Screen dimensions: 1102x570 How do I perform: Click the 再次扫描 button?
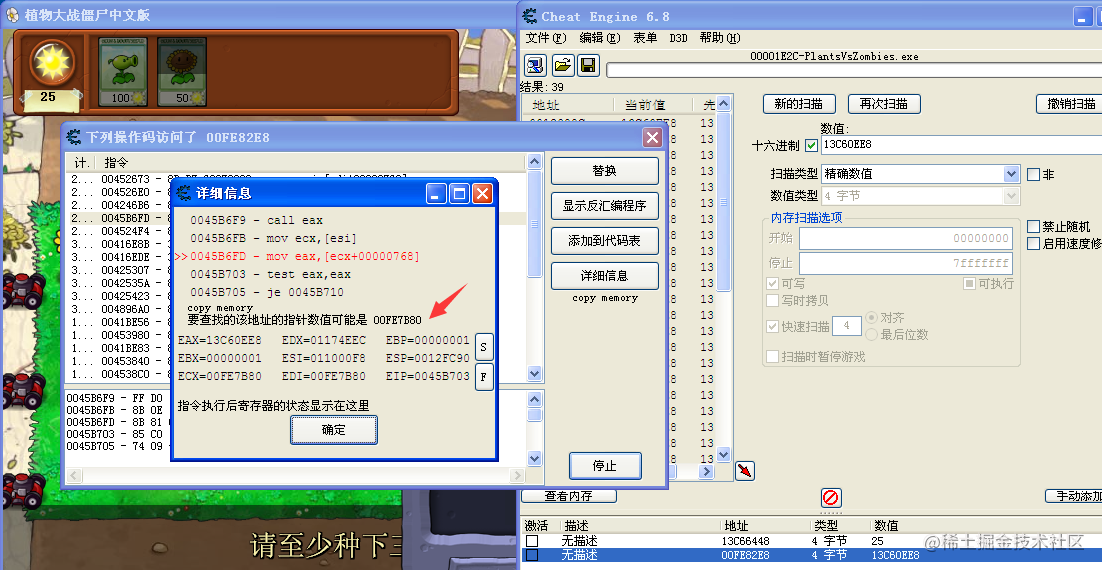[884, 104]
